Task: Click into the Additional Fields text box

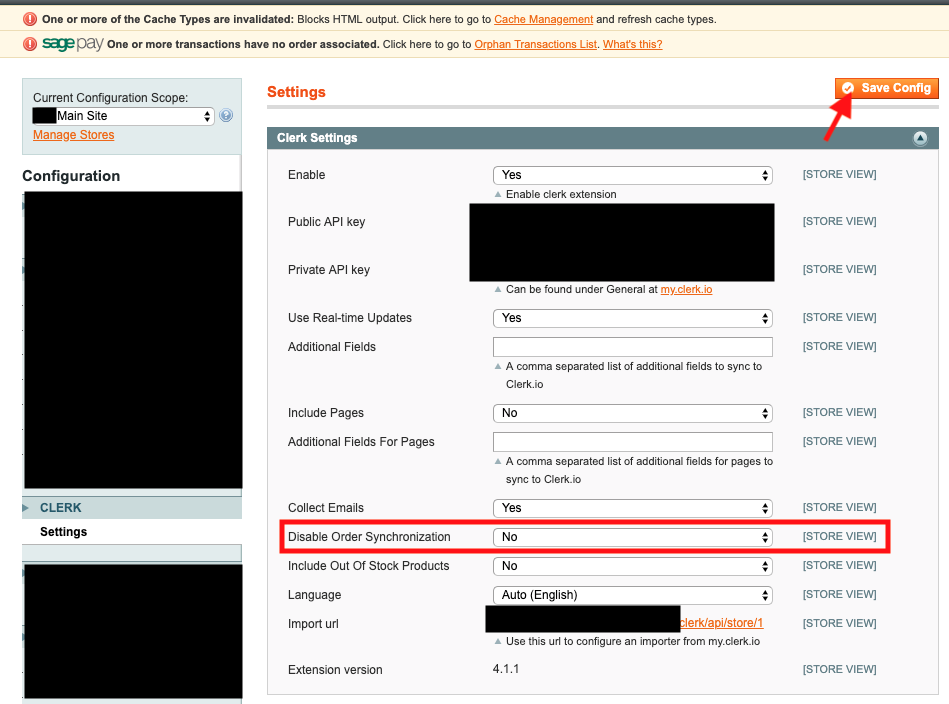Action: click(x=633, y=347)
